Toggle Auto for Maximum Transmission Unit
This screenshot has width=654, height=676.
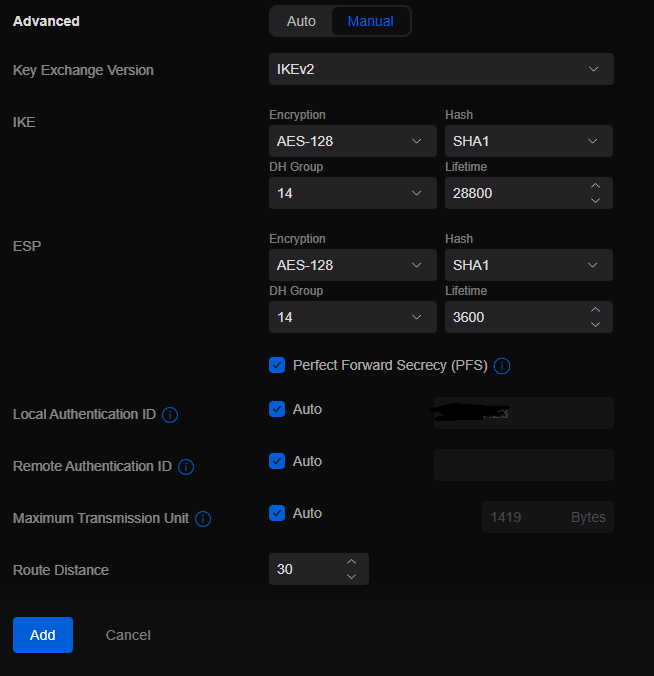tap(277, 513)
